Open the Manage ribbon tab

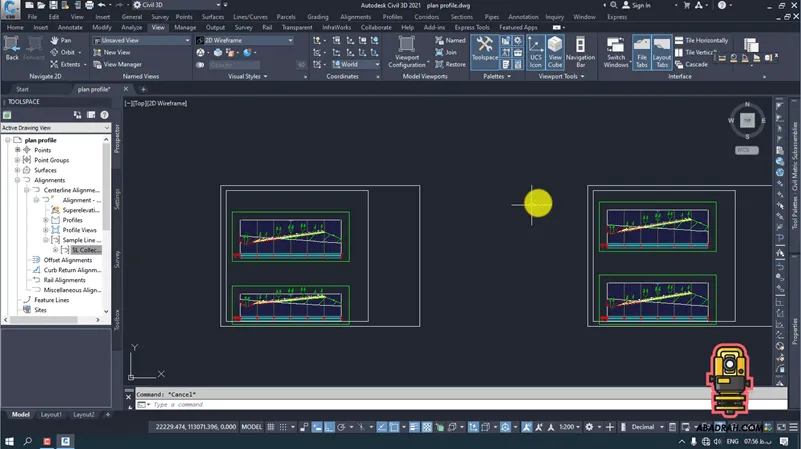[185, 28]
